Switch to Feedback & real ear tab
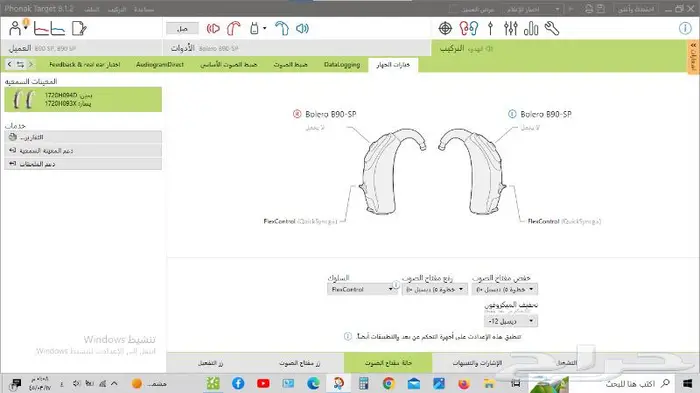Viewport: 700px width, 393px height. pos(85,64)
